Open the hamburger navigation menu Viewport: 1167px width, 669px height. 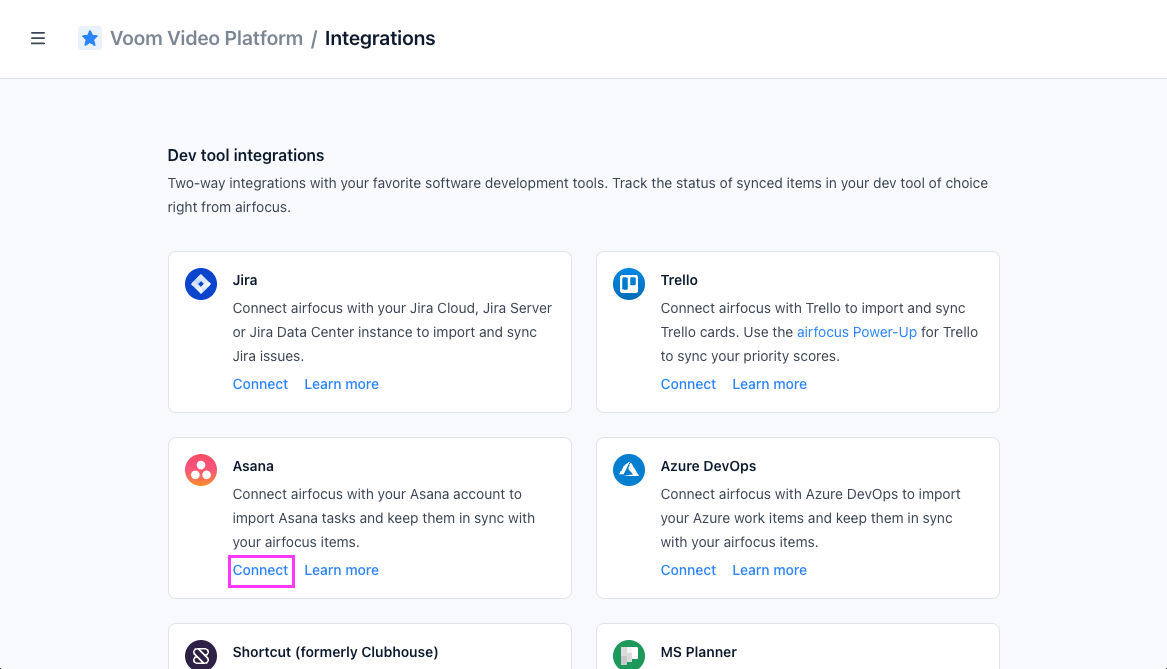pos(38,38)
